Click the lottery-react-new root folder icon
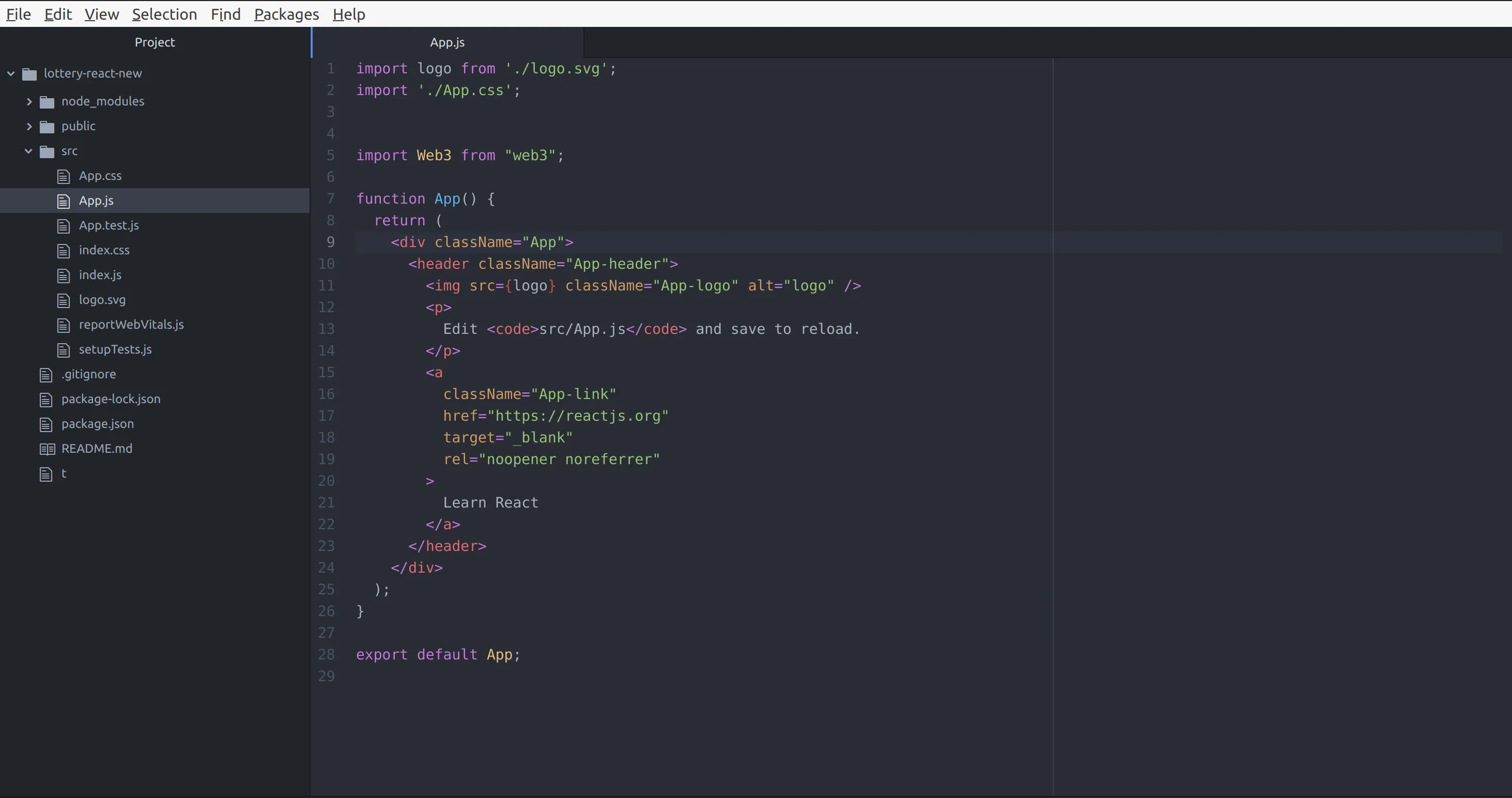The image size is (1512, 798). (29, 74)
